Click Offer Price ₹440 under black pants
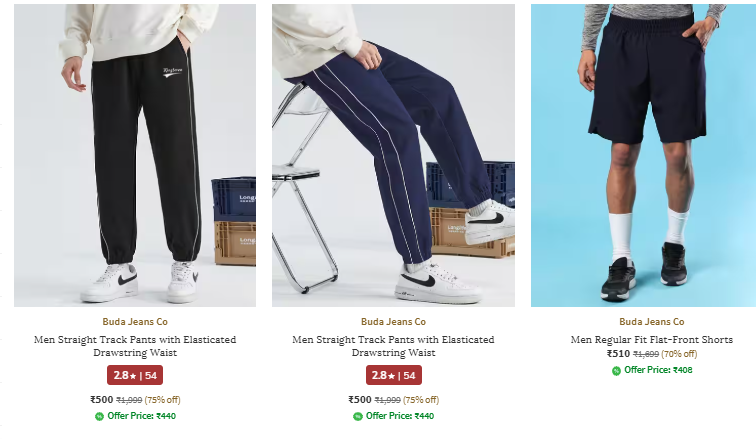The width and height of the screenshot is (756, 439). click(141, 416)
